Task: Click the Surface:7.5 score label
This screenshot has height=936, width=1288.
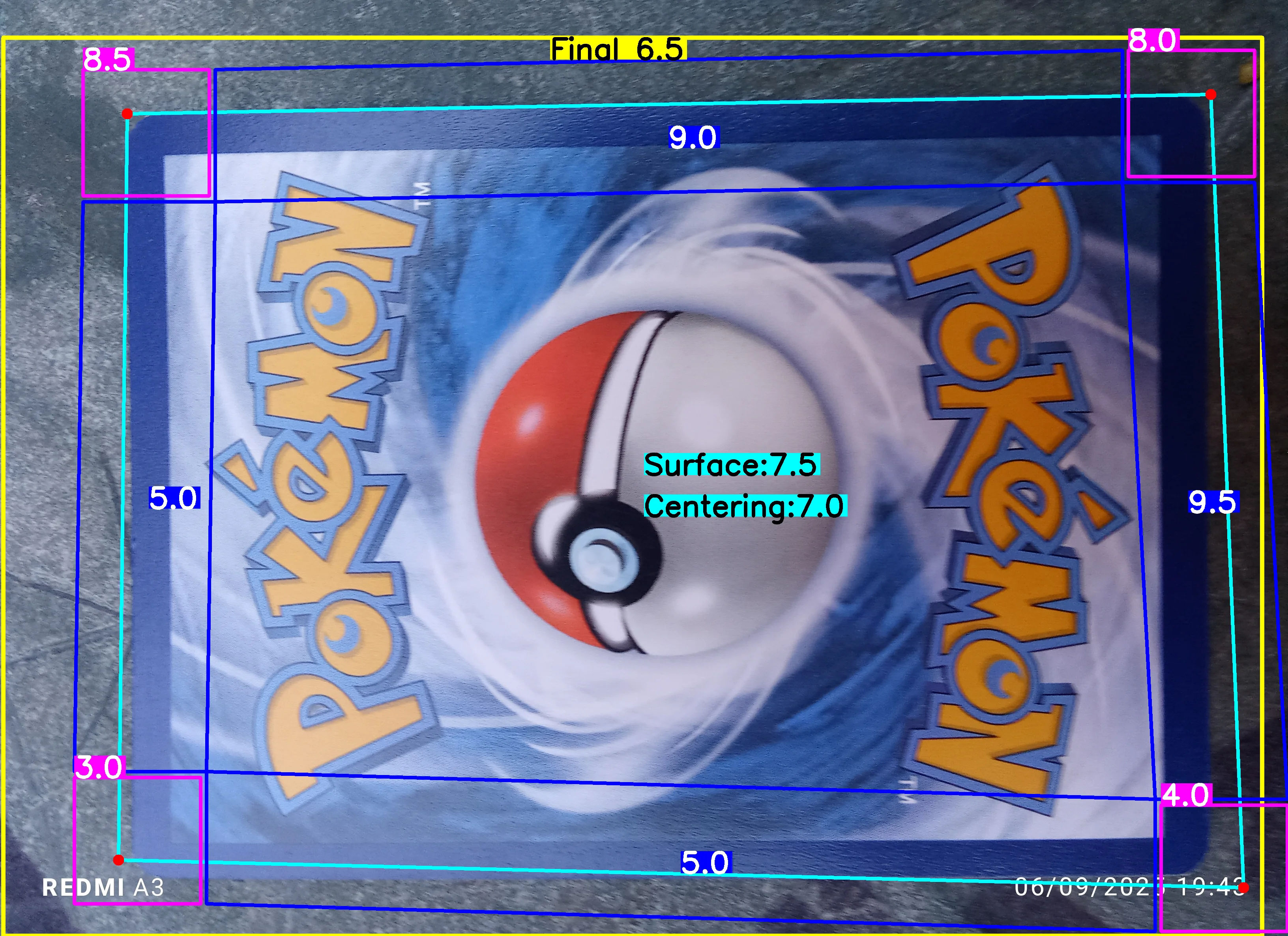Action: pyautogui.click(x=732, y=464)
